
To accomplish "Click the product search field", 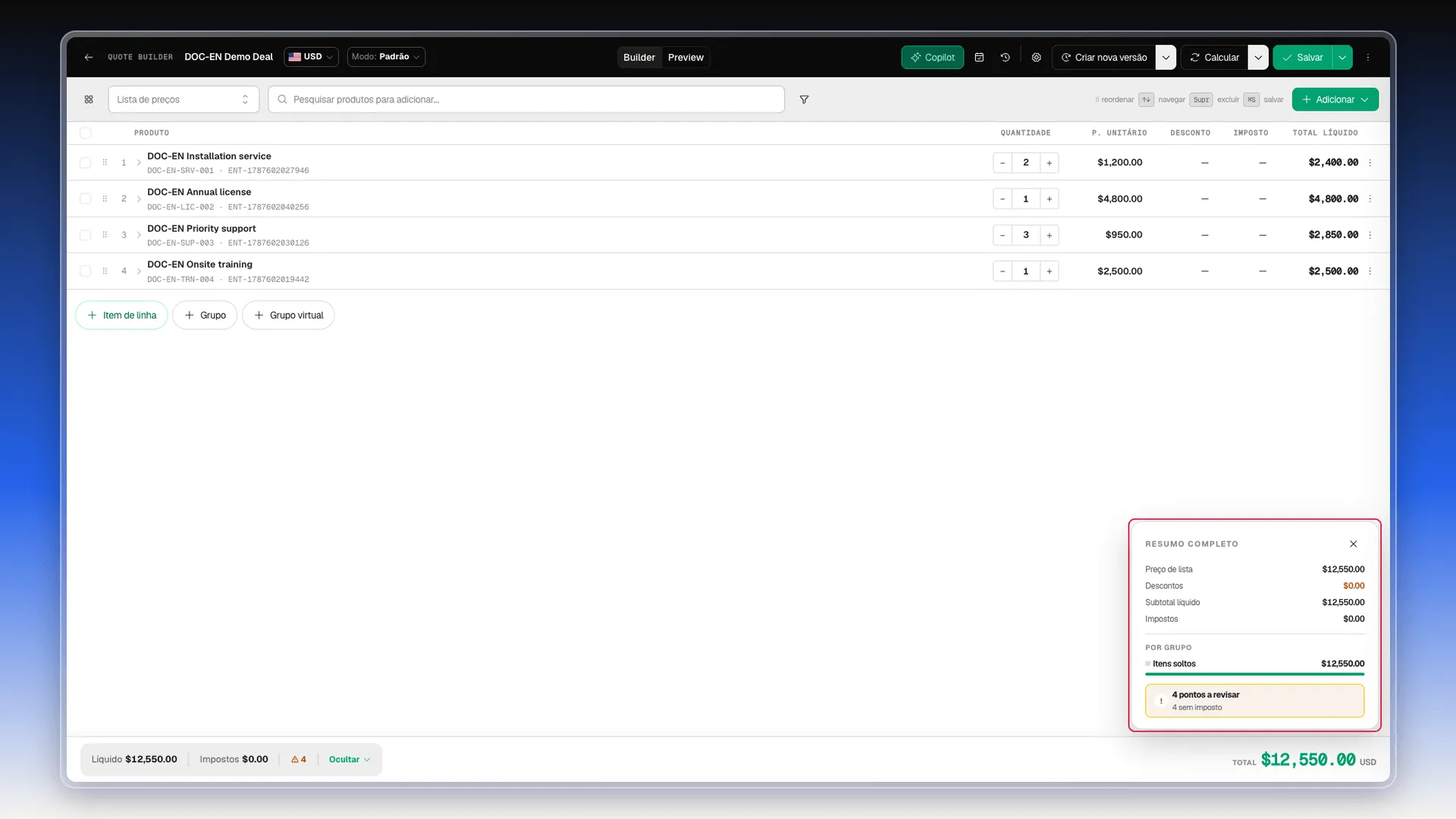I will 526,99.
